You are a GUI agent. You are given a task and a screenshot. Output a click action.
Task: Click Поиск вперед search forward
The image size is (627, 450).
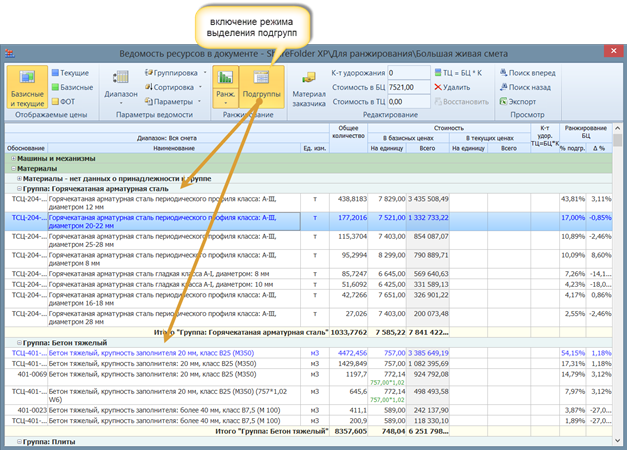coord(528,72)
